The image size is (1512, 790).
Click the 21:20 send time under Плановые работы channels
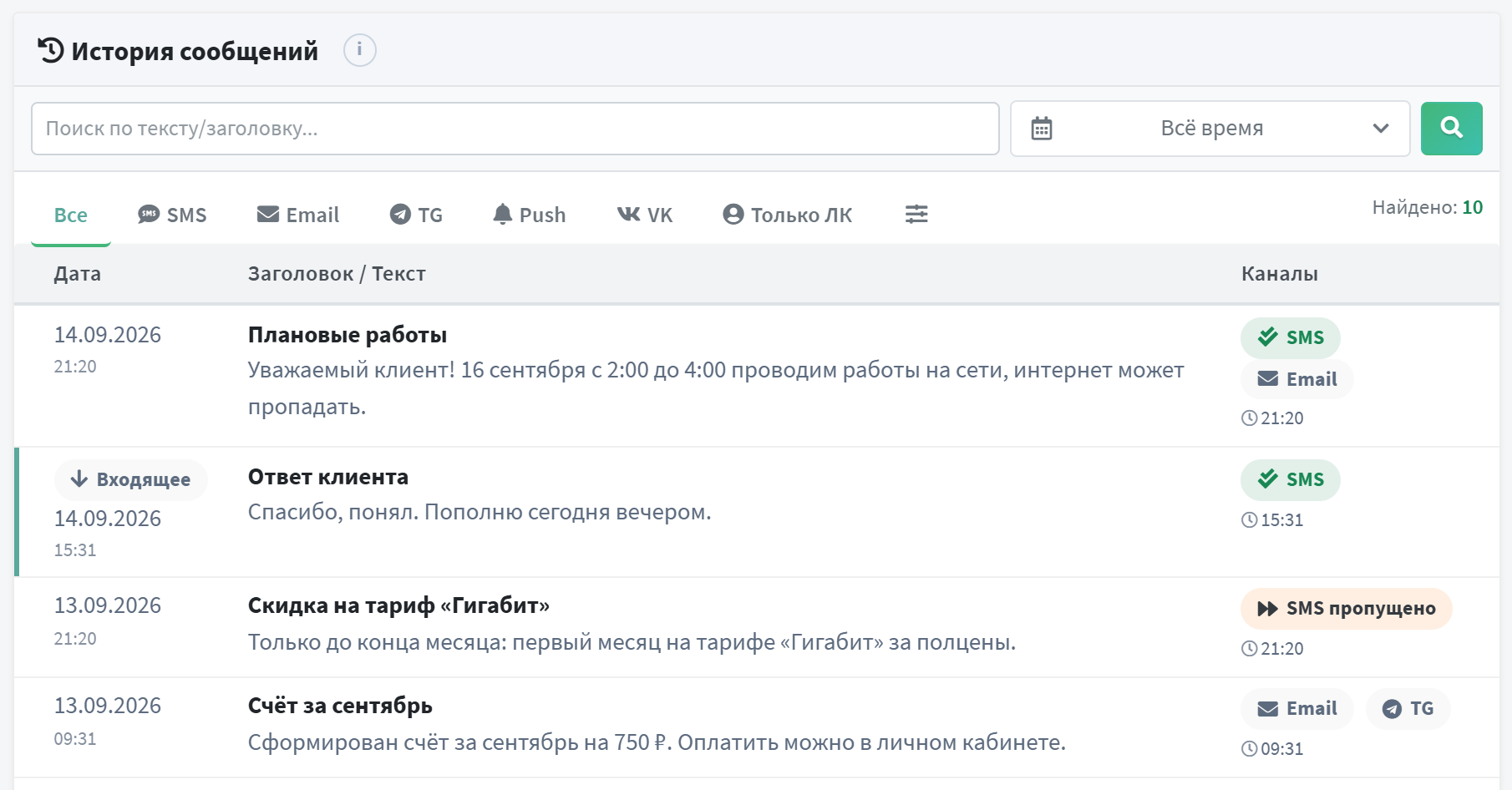tap(1272, 418)
